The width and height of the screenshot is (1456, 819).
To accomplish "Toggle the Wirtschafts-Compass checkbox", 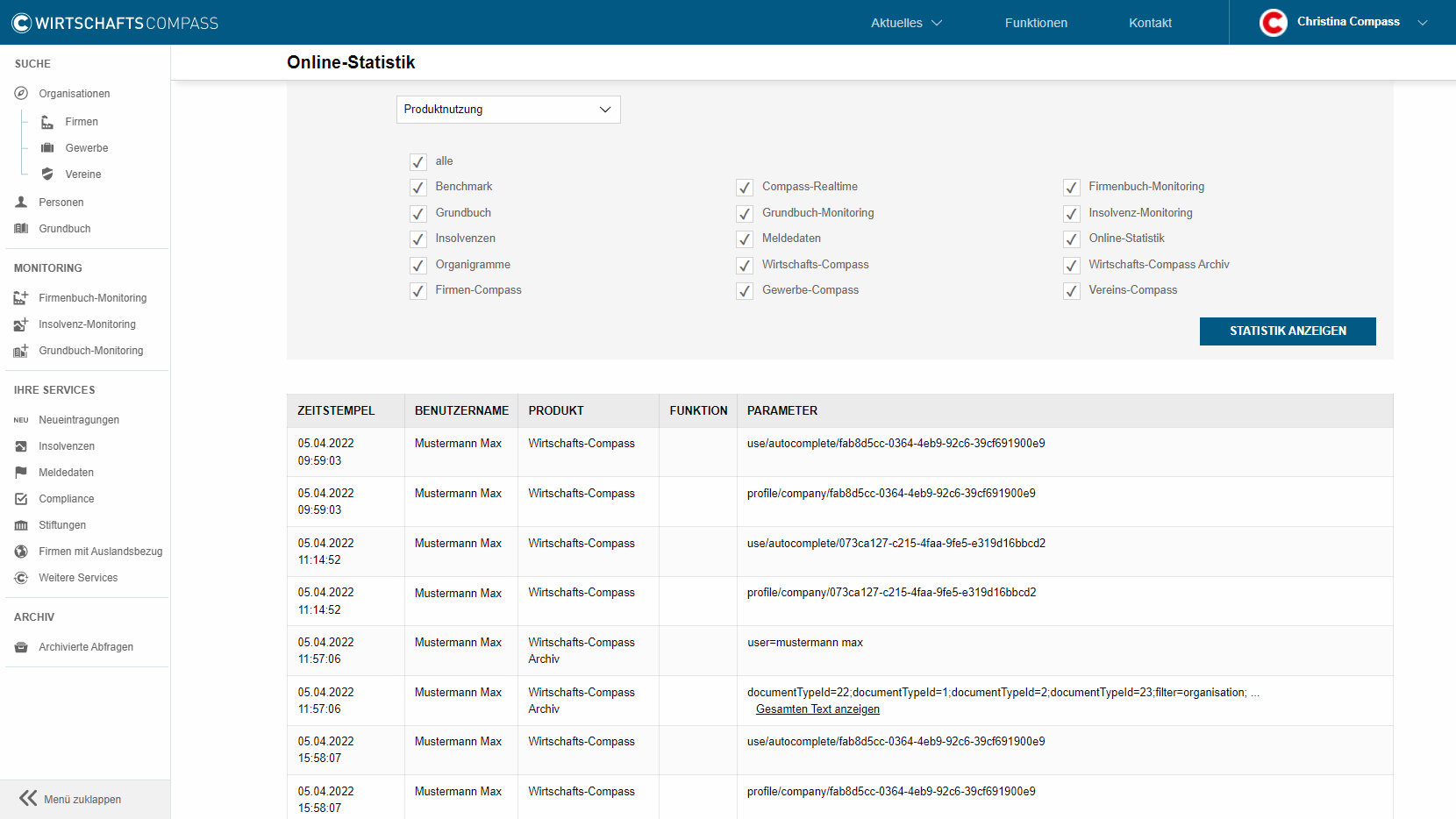I will pos(745,266).
